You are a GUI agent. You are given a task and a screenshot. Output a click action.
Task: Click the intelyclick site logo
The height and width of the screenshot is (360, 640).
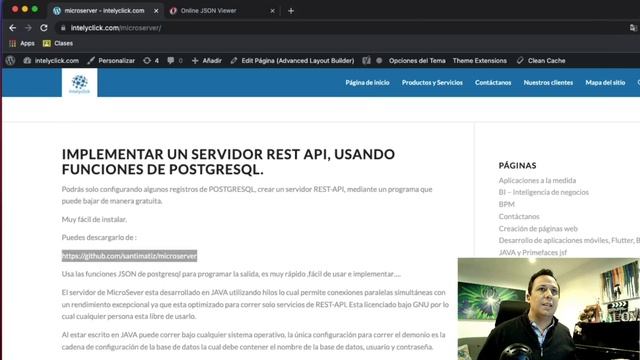[80, 83]
